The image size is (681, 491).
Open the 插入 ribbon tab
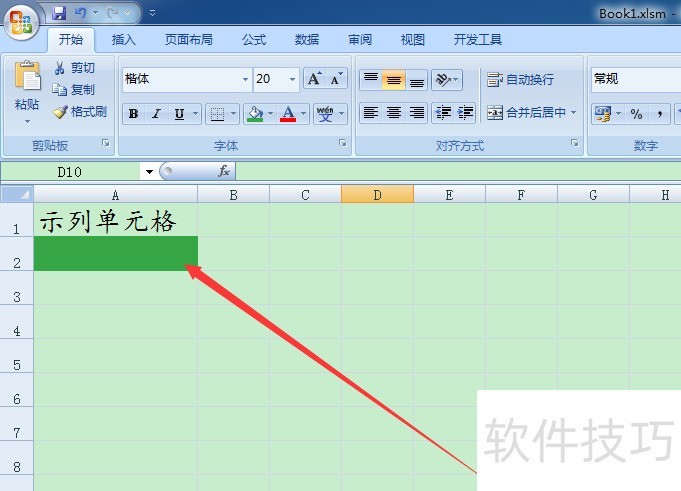[x=124, y=40]
